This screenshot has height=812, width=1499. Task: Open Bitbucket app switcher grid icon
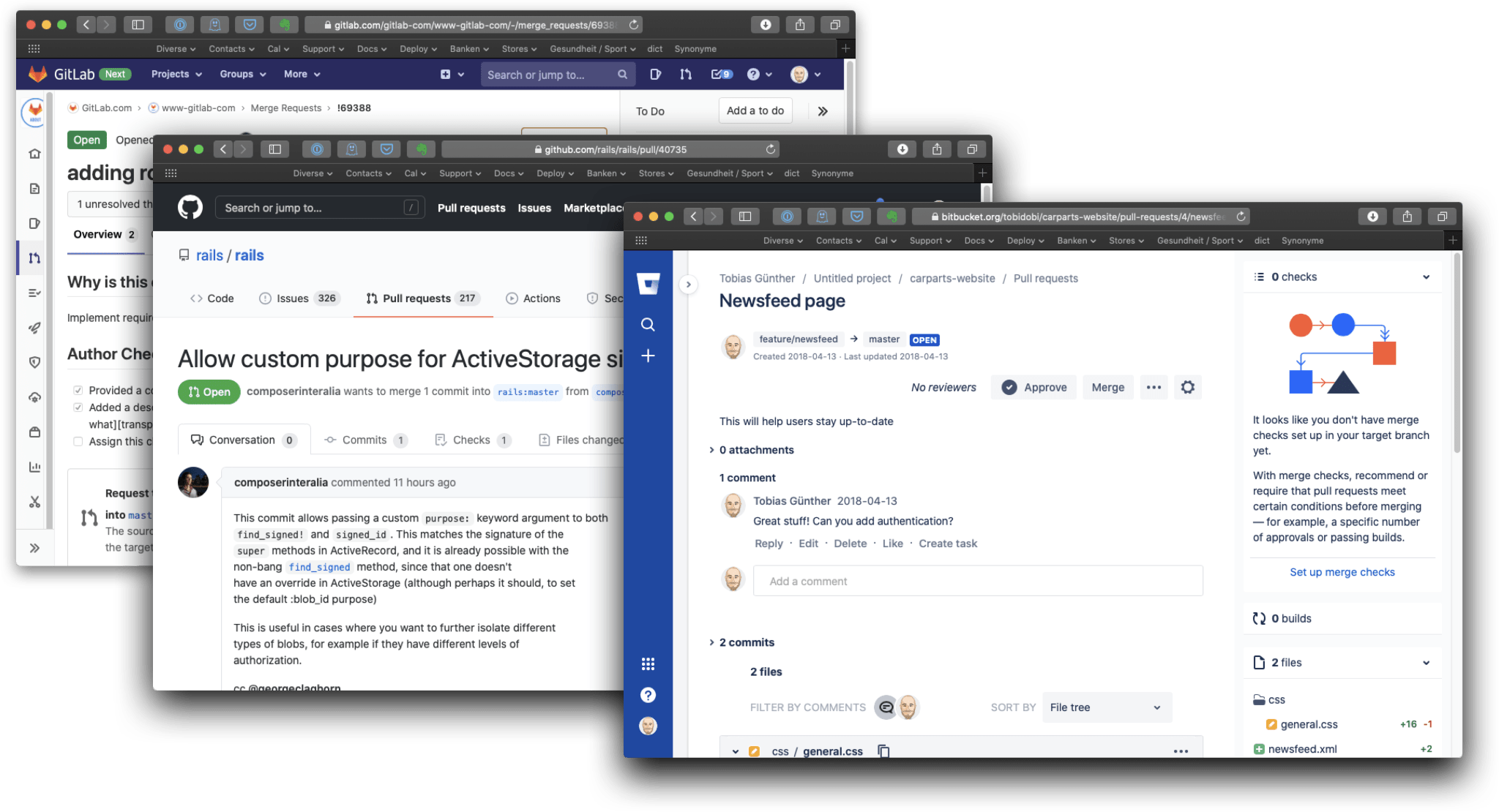click(648, 663)
